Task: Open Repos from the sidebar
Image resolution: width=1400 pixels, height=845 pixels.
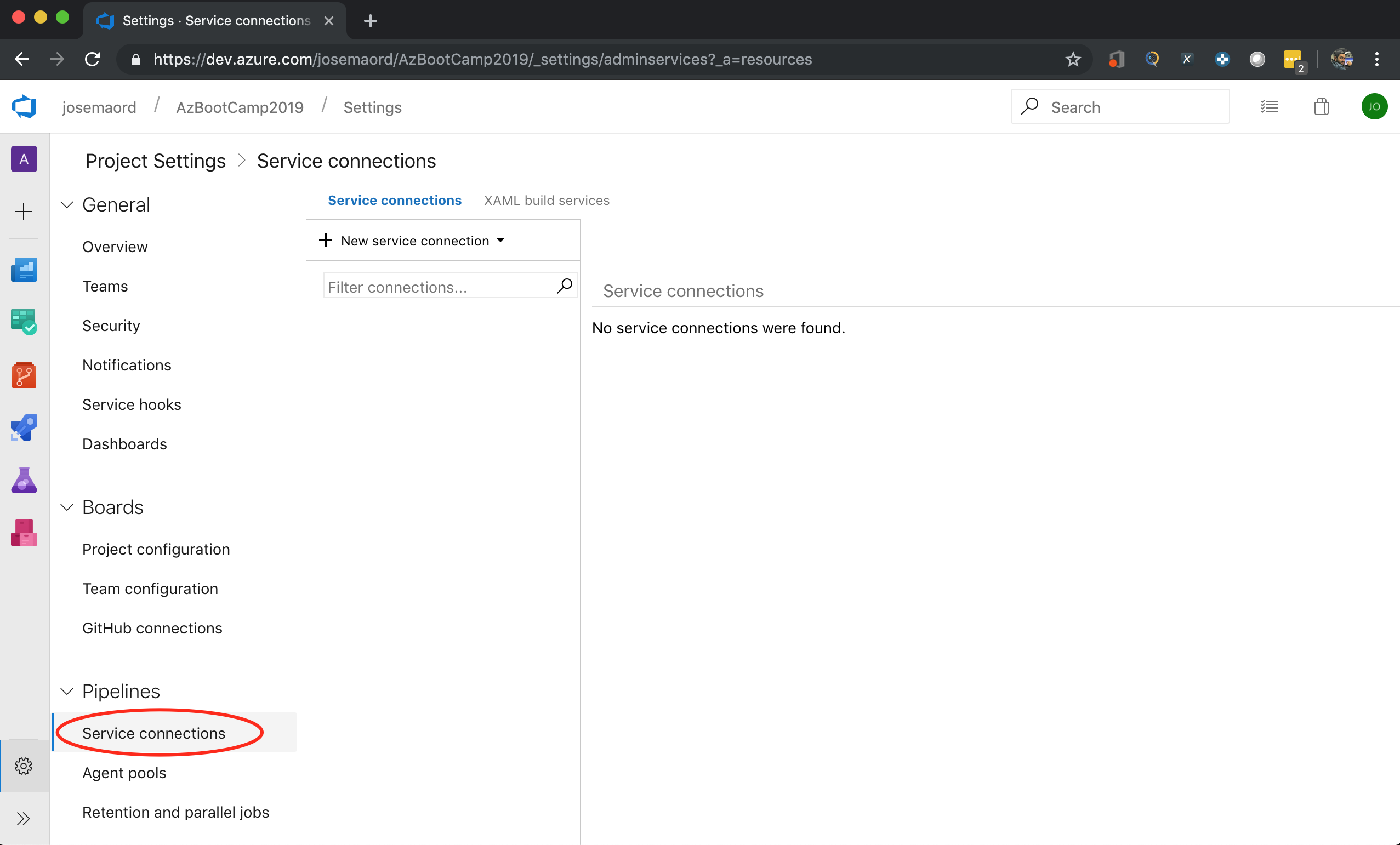Action: [x=24, y=375]
